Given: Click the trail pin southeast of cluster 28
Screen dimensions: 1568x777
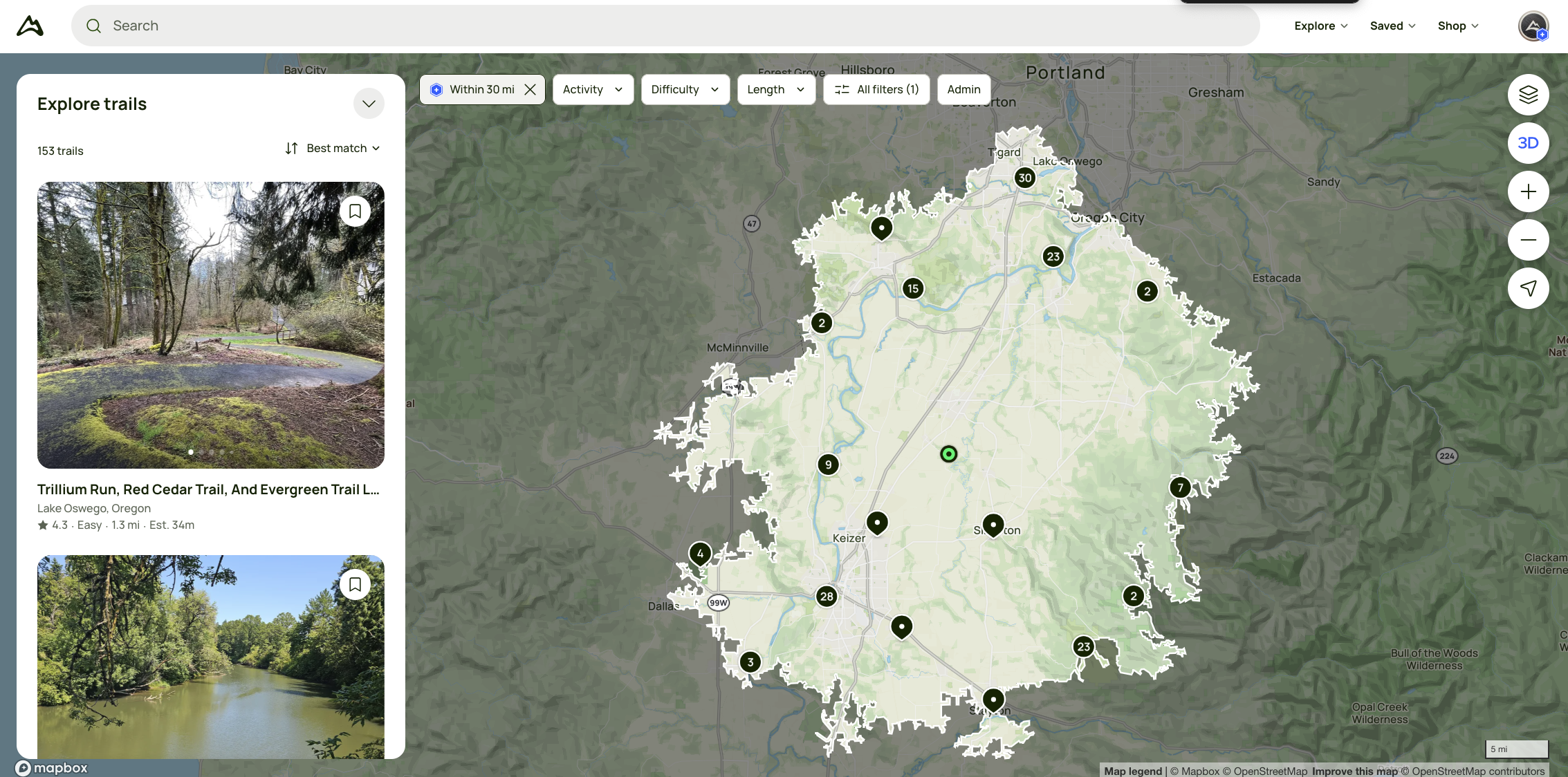Looking at the screenshot, I should (x=901, y=627).
